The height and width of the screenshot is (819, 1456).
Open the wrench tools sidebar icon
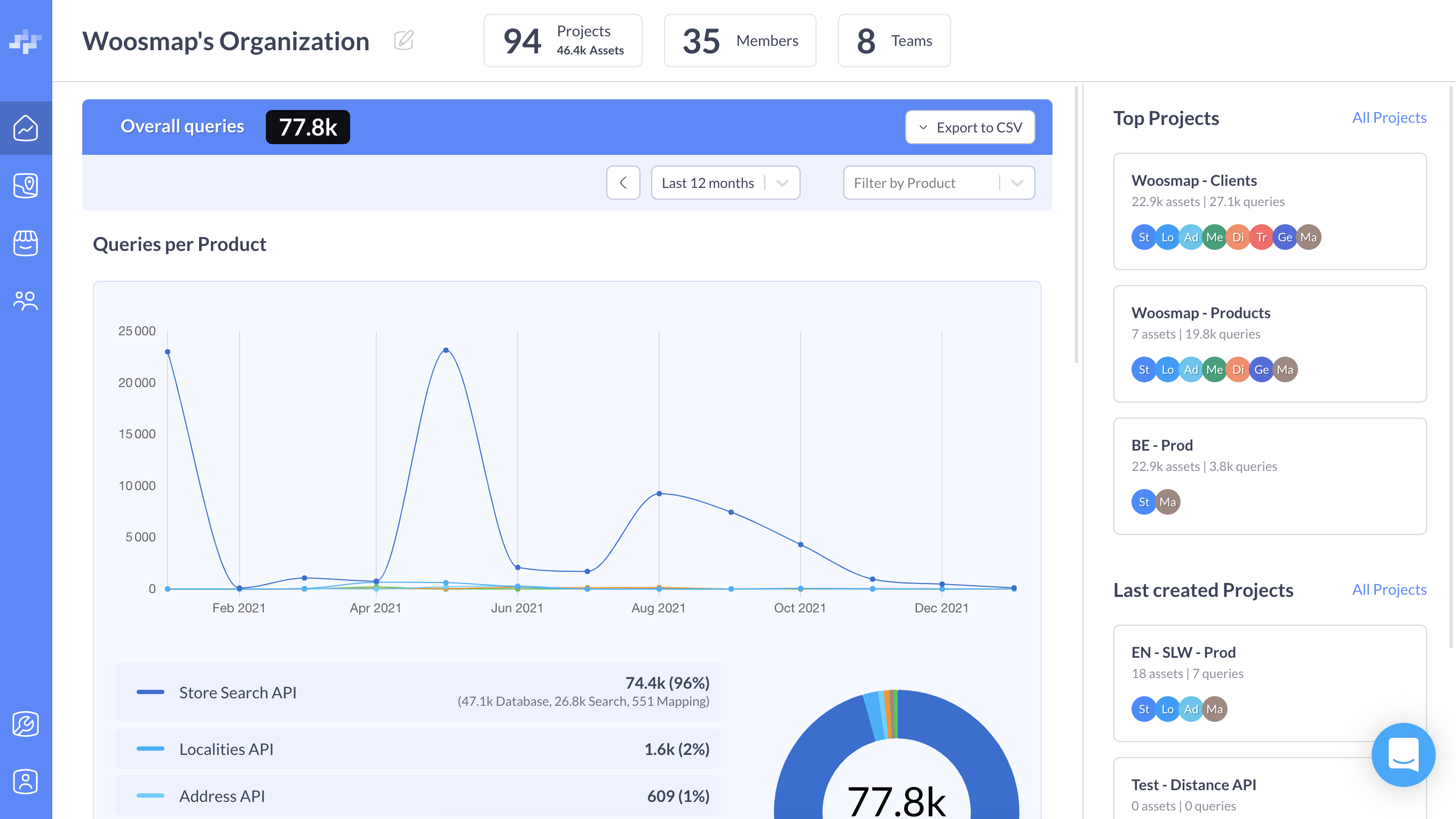click(x=26, y=724)
